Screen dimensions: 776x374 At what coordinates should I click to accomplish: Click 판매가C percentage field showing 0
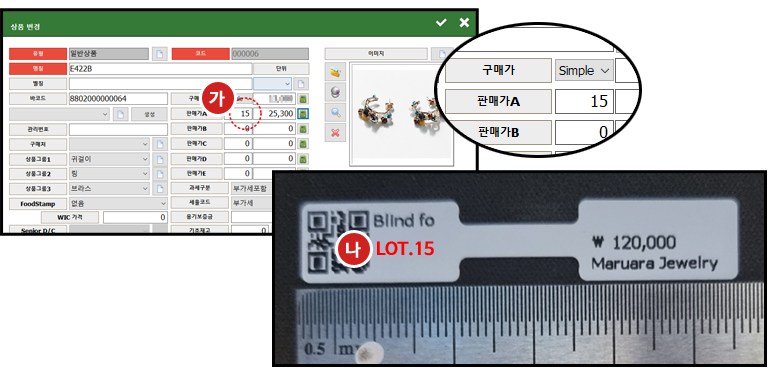238,144
